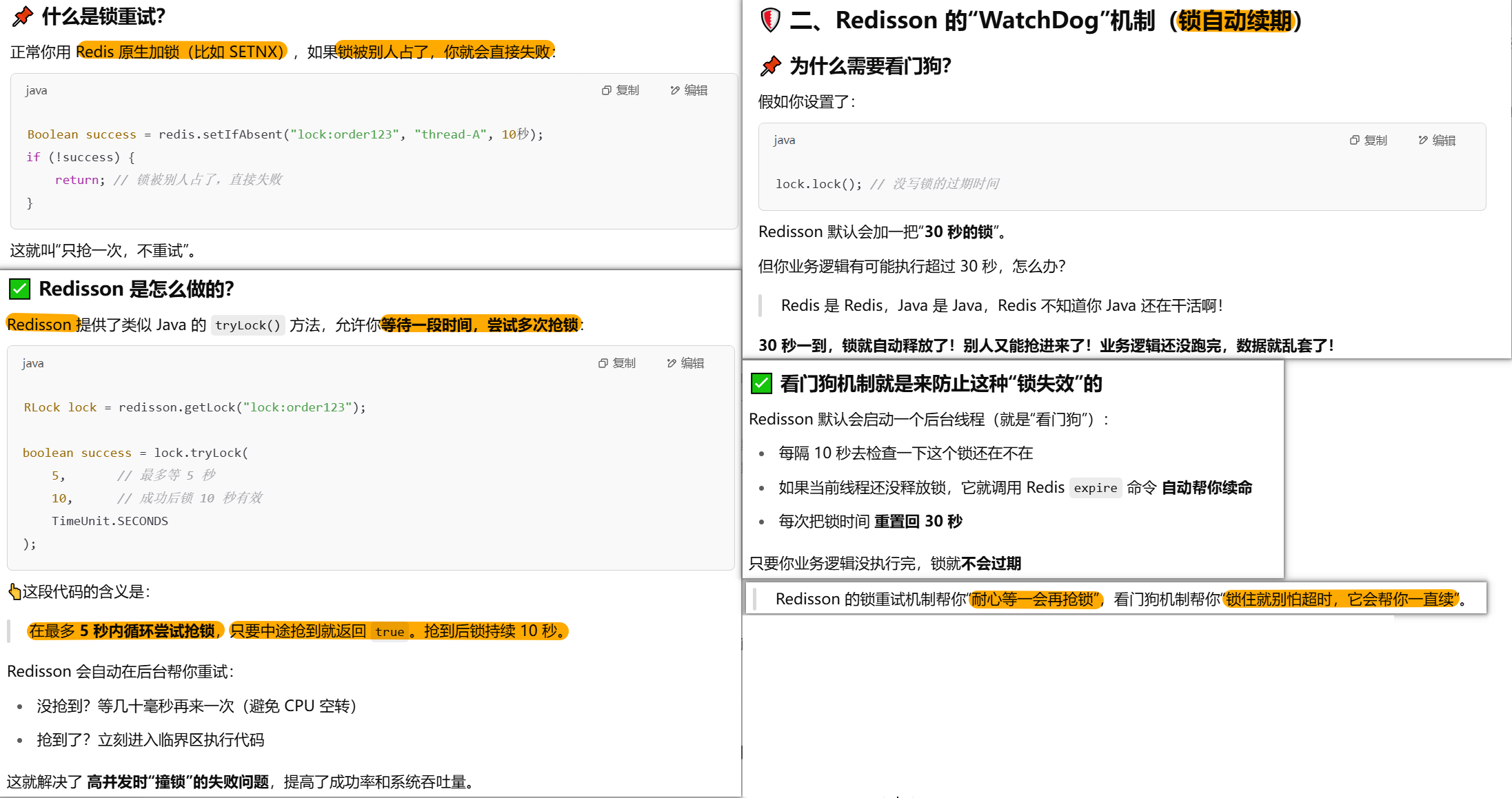The height and width of the screenshot is (798, 1512).
Task: Select the heading 什么是锁重试?
Action: (103, 16)
